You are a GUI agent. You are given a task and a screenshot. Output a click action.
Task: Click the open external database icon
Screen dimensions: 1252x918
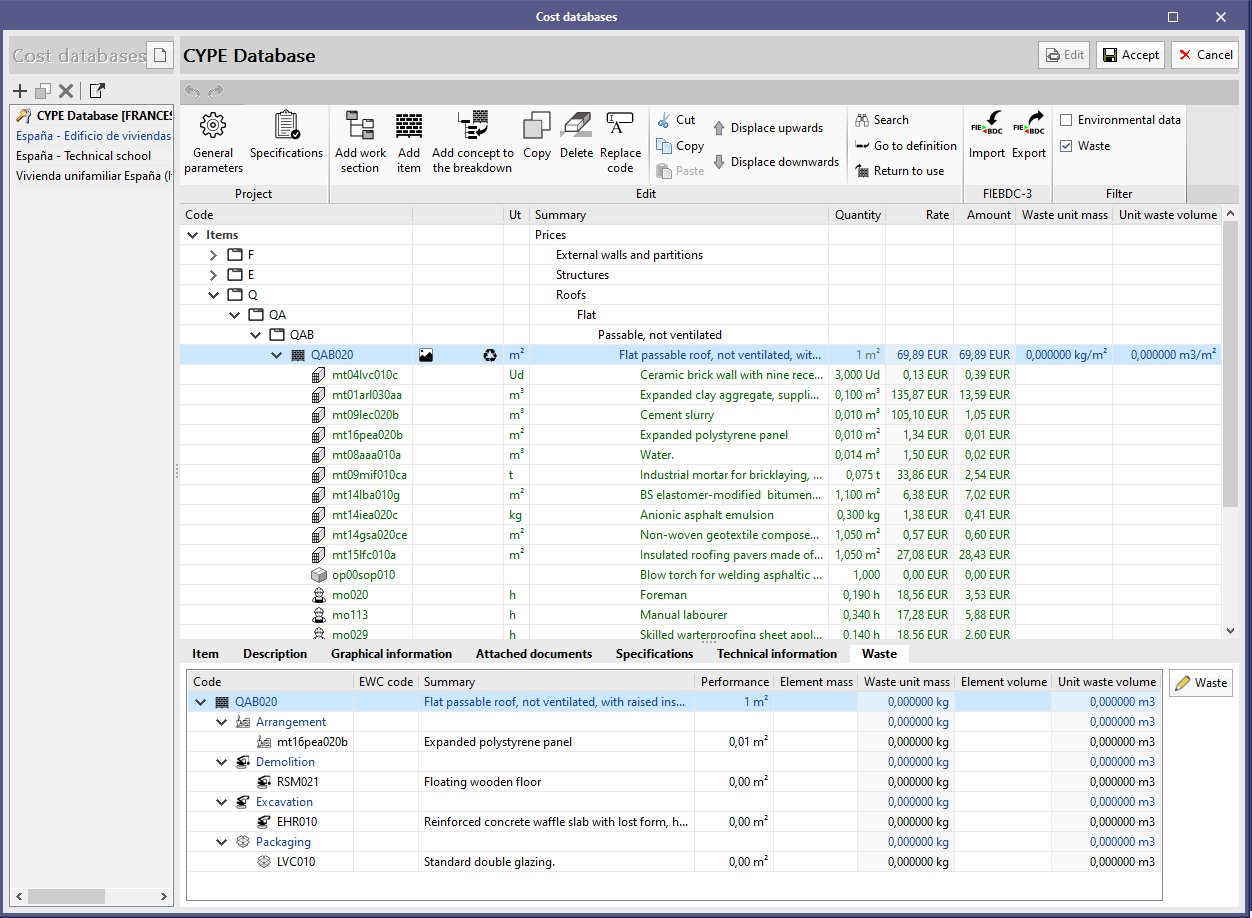(x=97, y=91)
